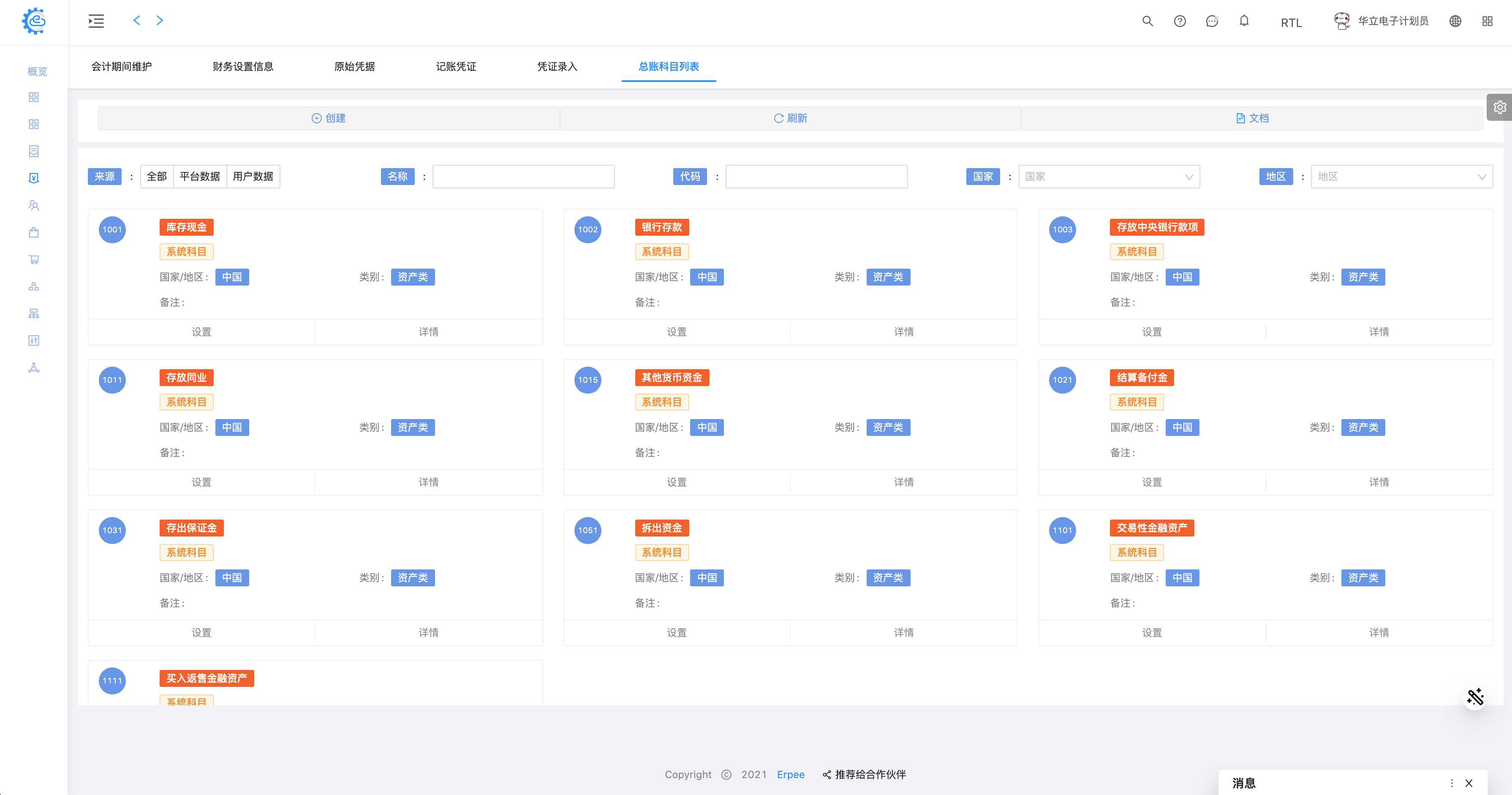Collapse the sidebar menu icon
This screenshot has height=795, width=1512.
(x=96, y=21)
